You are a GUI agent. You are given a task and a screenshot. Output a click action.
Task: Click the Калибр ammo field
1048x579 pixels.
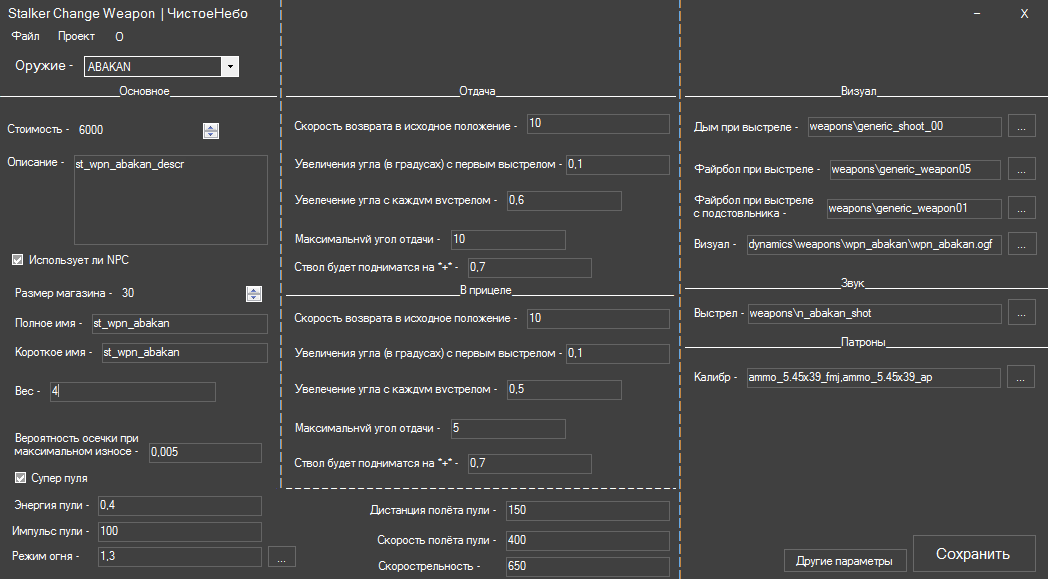pos(874,378)
